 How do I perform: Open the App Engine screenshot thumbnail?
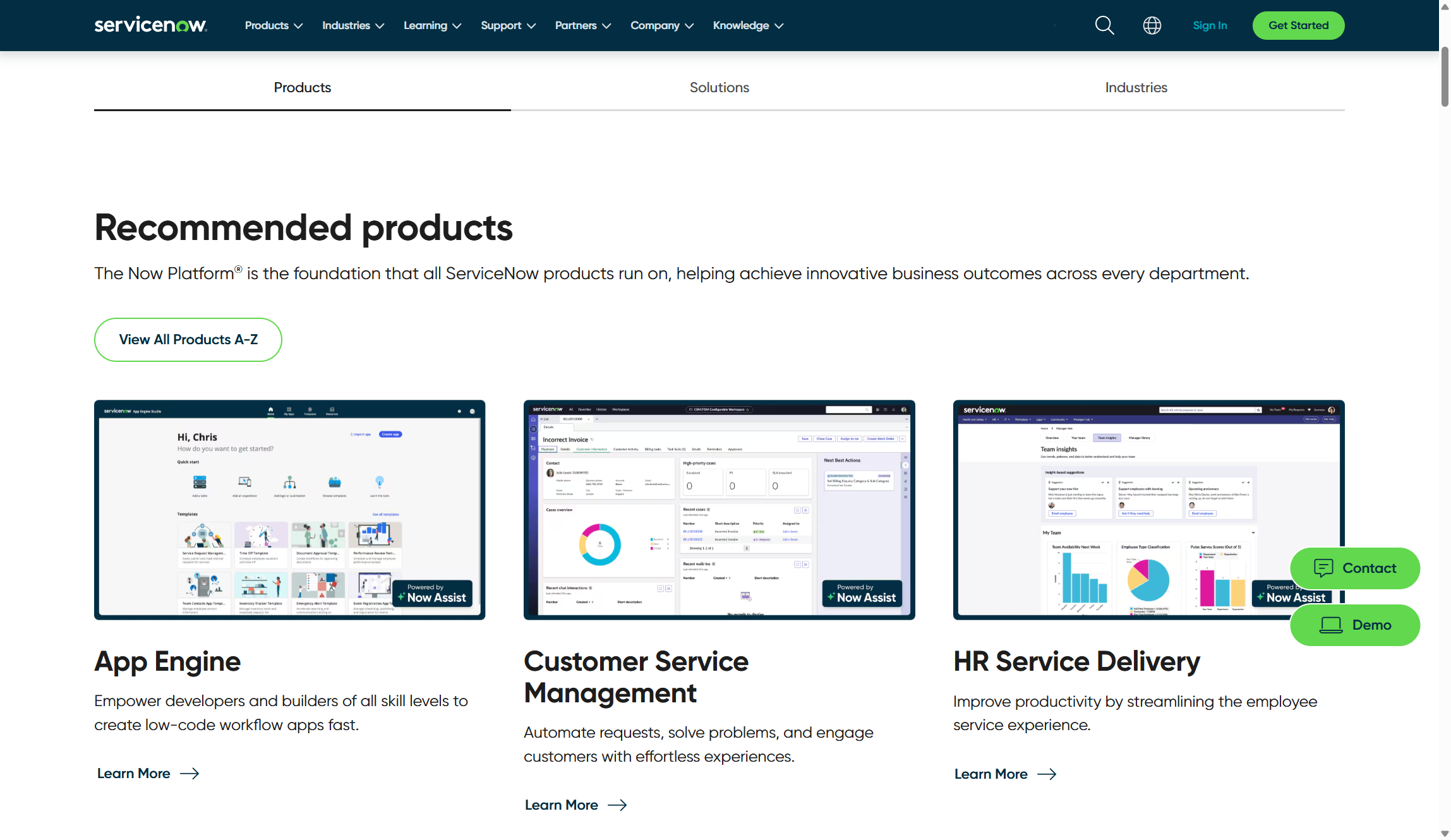click(x=289, y=509)
